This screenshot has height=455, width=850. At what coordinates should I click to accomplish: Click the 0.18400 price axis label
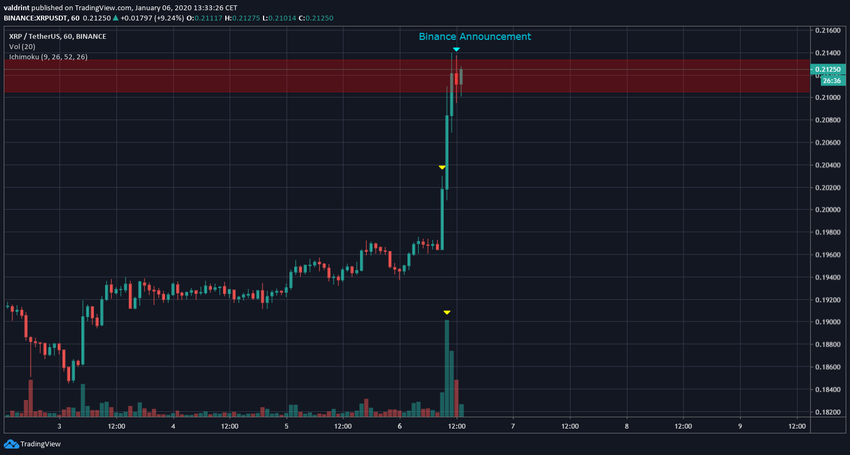click(828, 390)
